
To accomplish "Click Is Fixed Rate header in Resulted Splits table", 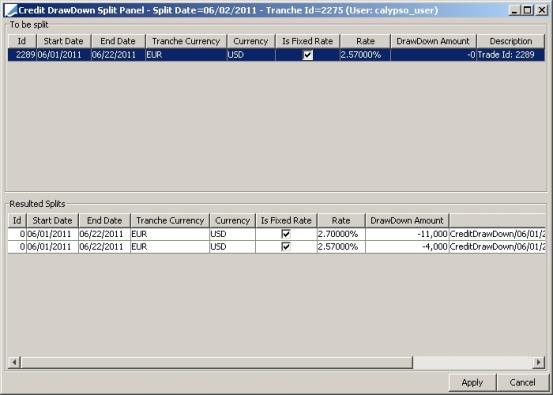I will pos(286,220).
